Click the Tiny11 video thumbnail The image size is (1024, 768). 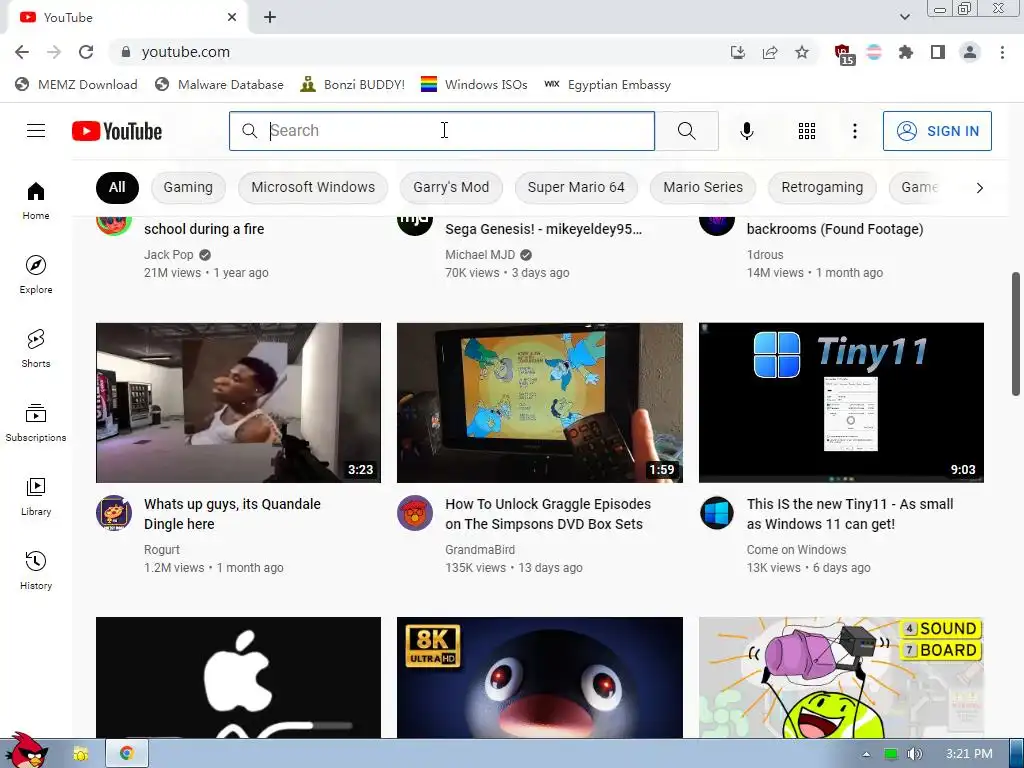click(x=841, y=402)
